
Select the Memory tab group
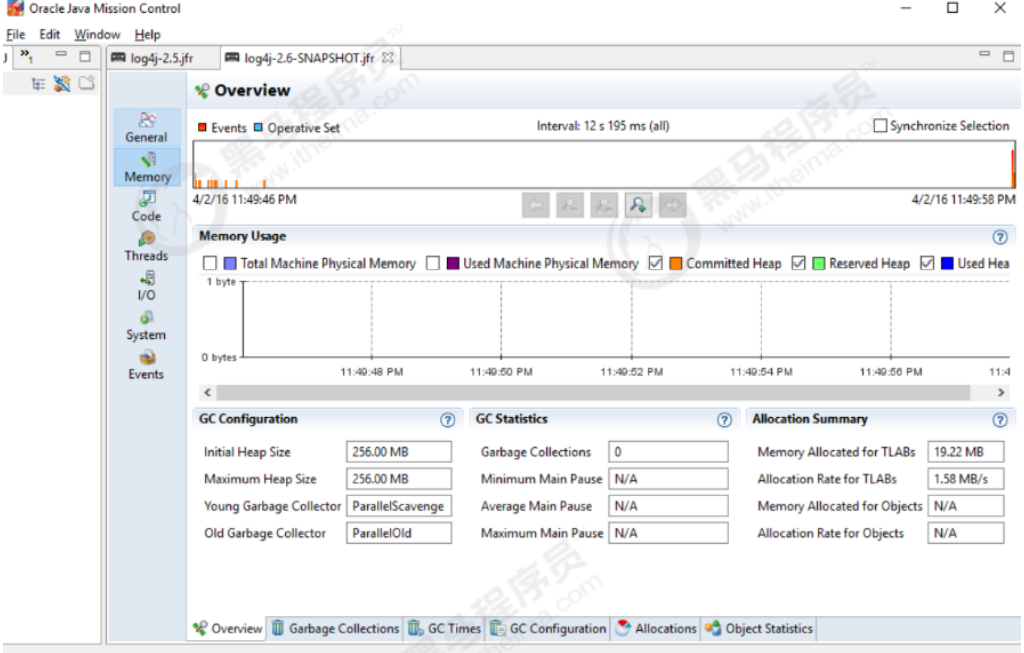coord(146,168)
